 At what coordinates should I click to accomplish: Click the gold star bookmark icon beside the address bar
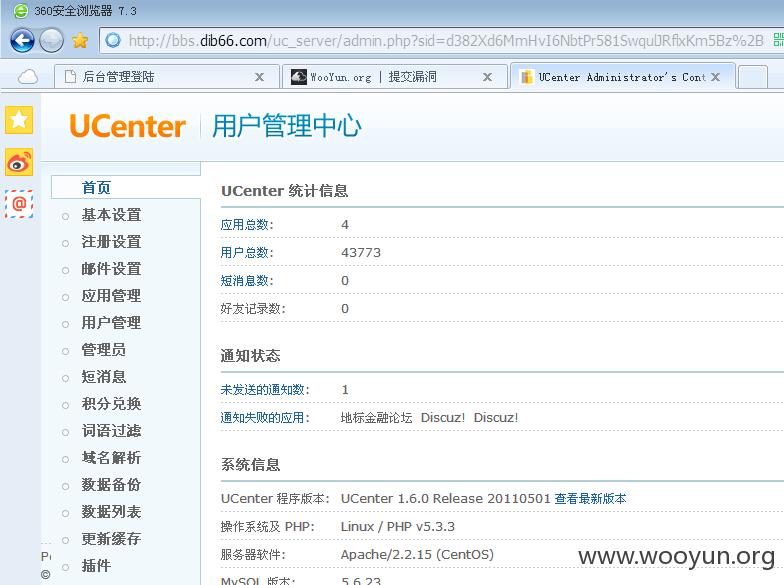coord(80,40)
